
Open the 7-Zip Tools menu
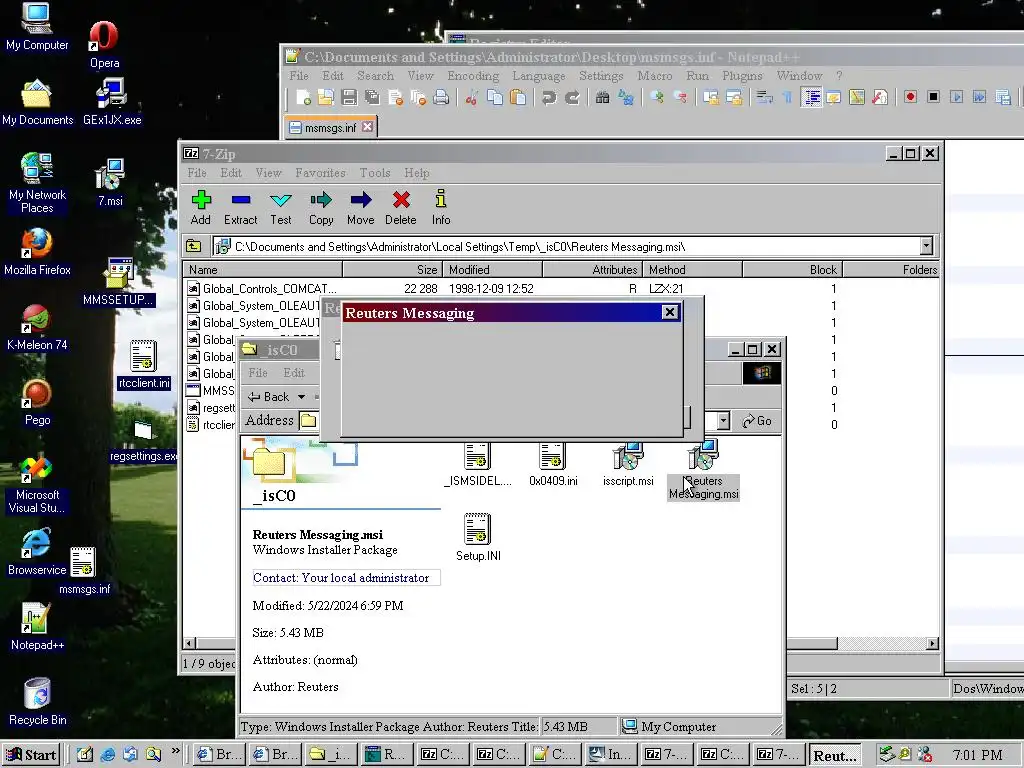click(x=375, y=173)
